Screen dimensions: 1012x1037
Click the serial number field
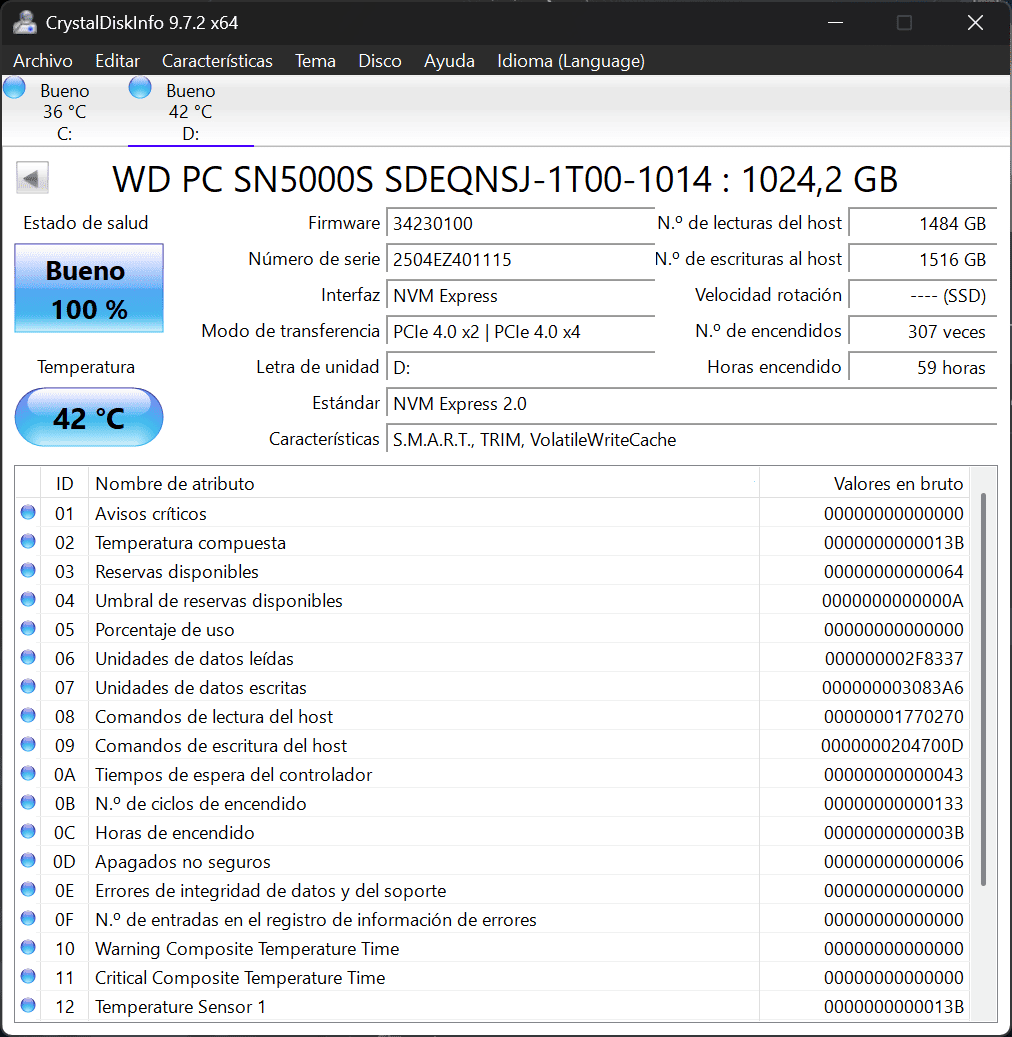tap(520, 260)
